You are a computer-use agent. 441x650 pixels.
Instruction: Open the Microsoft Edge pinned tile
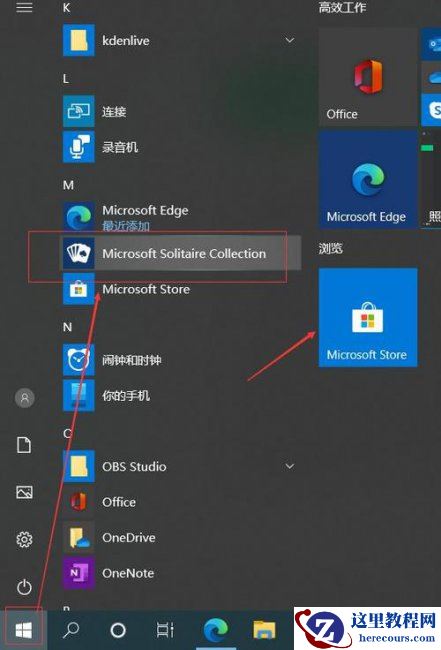coord(368,179)
